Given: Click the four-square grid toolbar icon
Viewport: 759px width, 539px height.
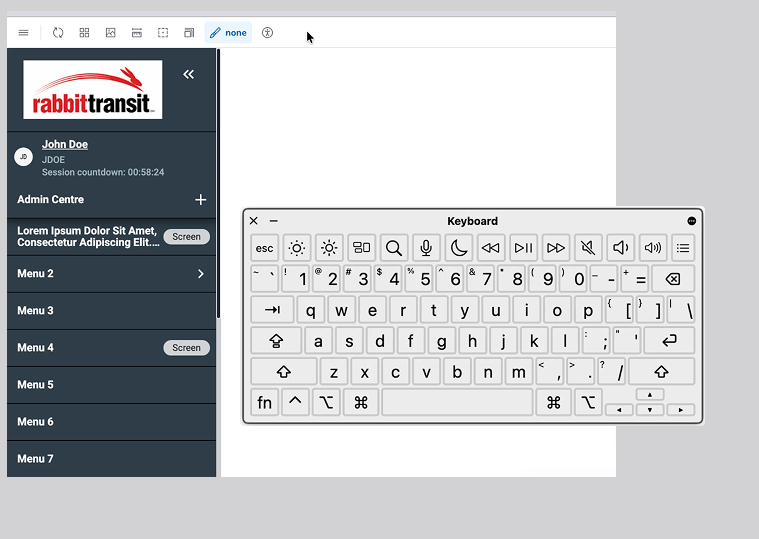Looking at the screenshot, I should click(x=85, y=33).
